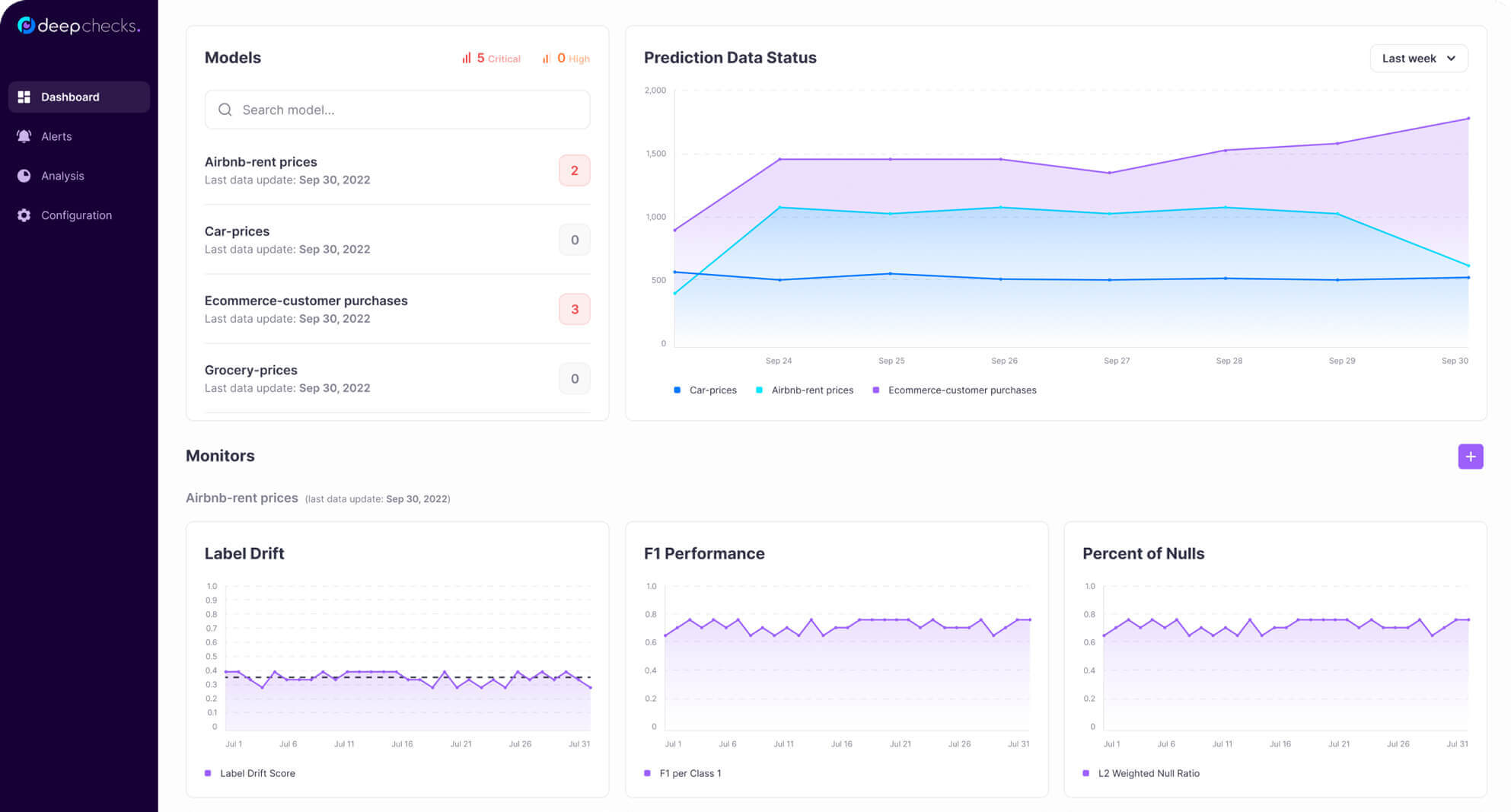Open the Airbnb-rent prices alert badge
The image size is (1511, 812).
574,170
